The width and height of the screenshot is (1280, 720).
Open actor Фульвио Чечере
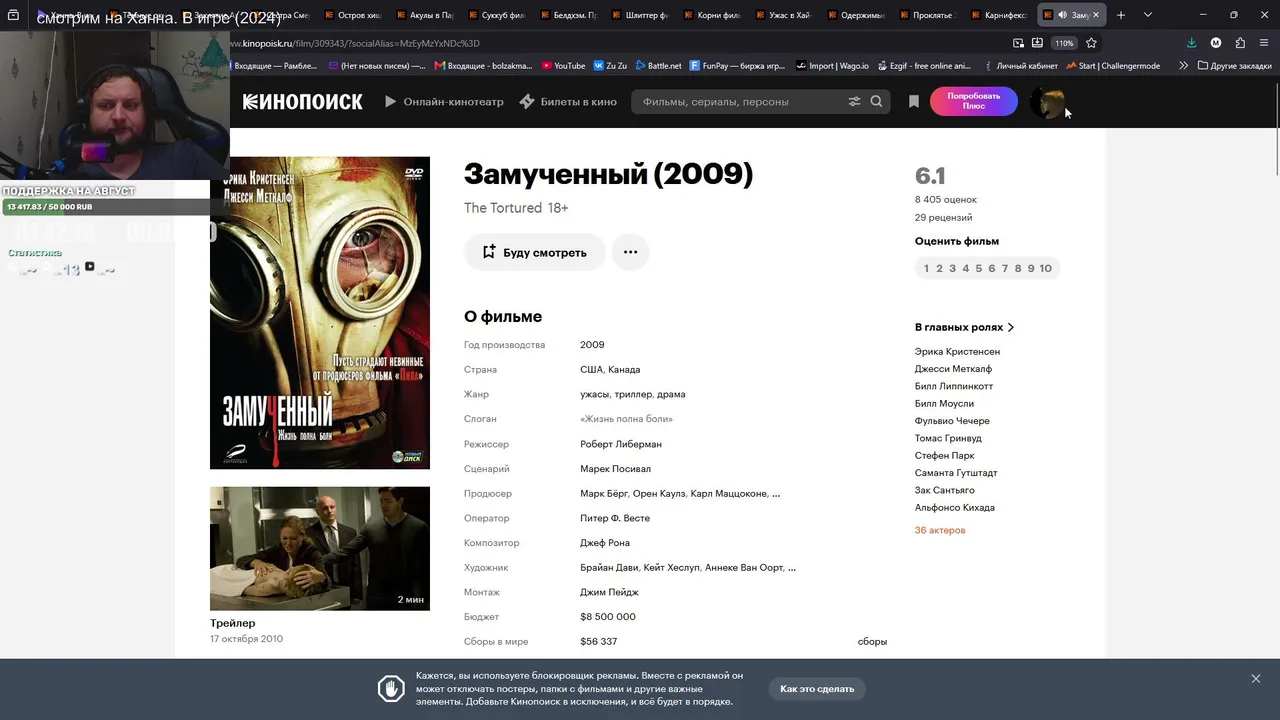point(952,421)
